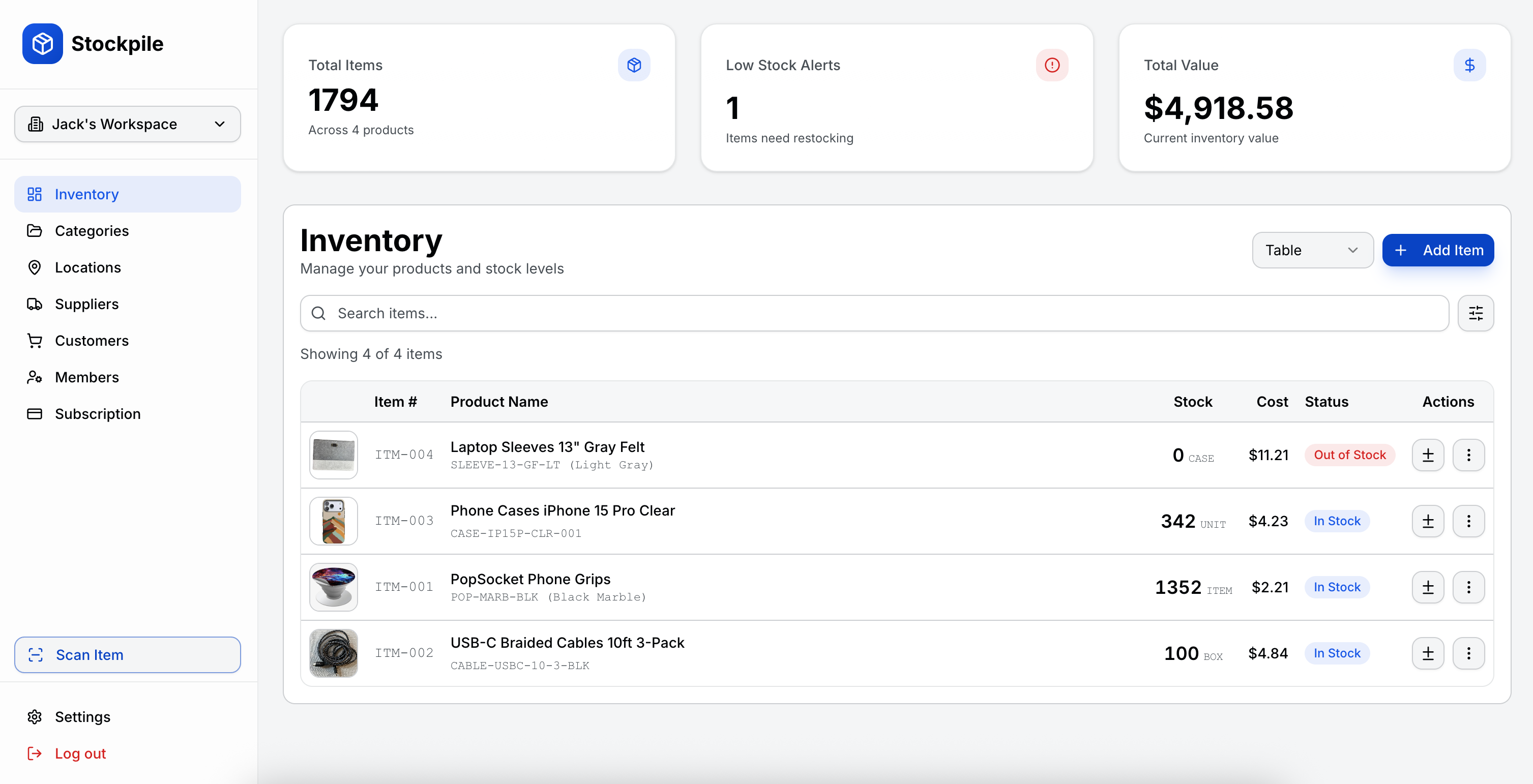Click the Scan Item button

tap(127, 654)
